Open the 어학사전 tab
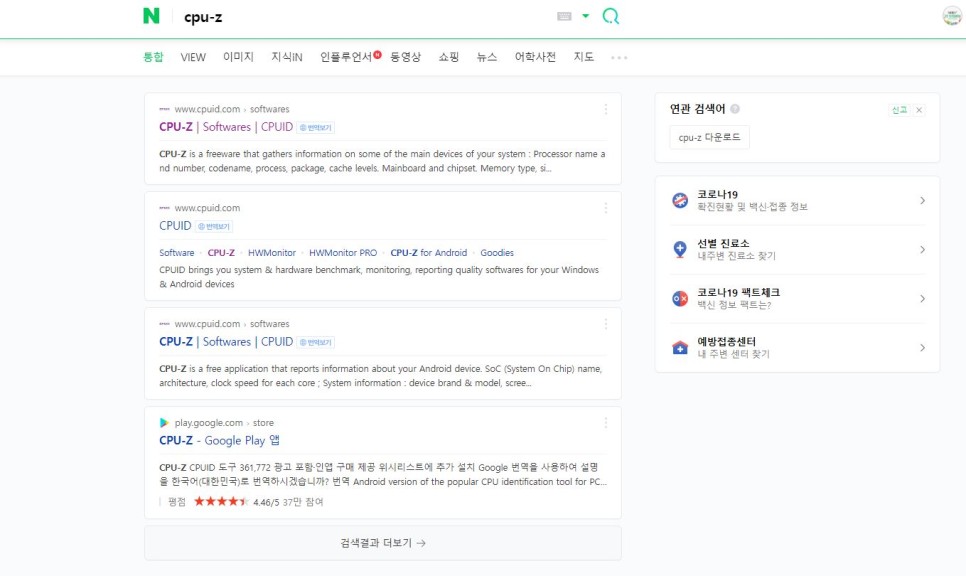966x576 pixels. (535, 57)
